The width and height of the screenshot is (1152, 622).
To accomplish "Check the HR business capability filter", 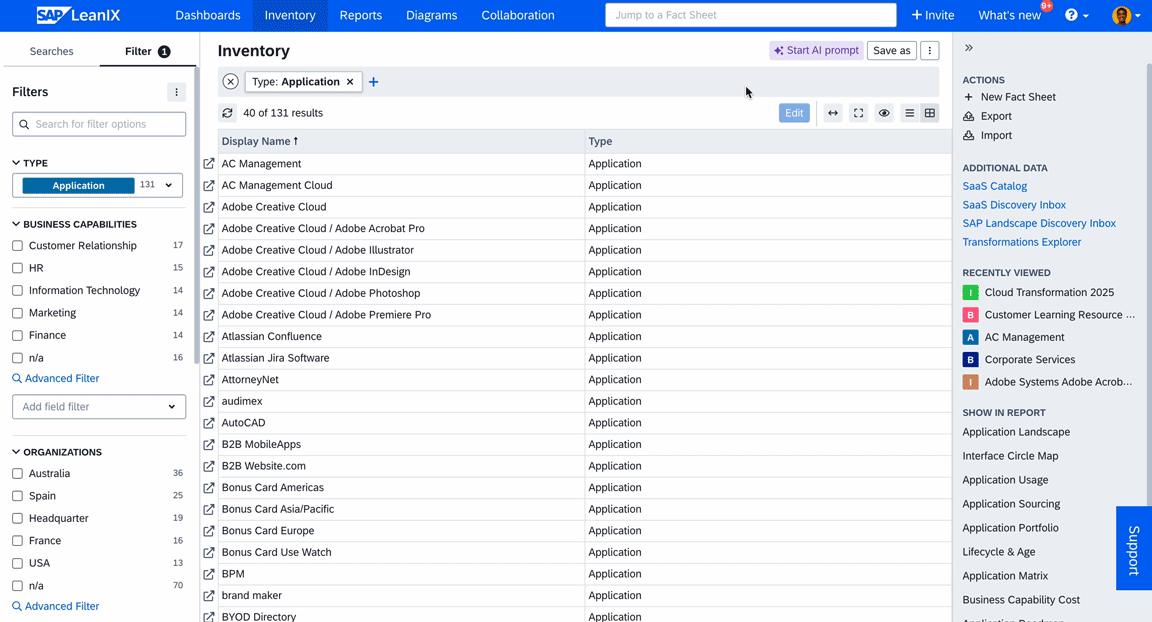I will click(x=18, y=268).
